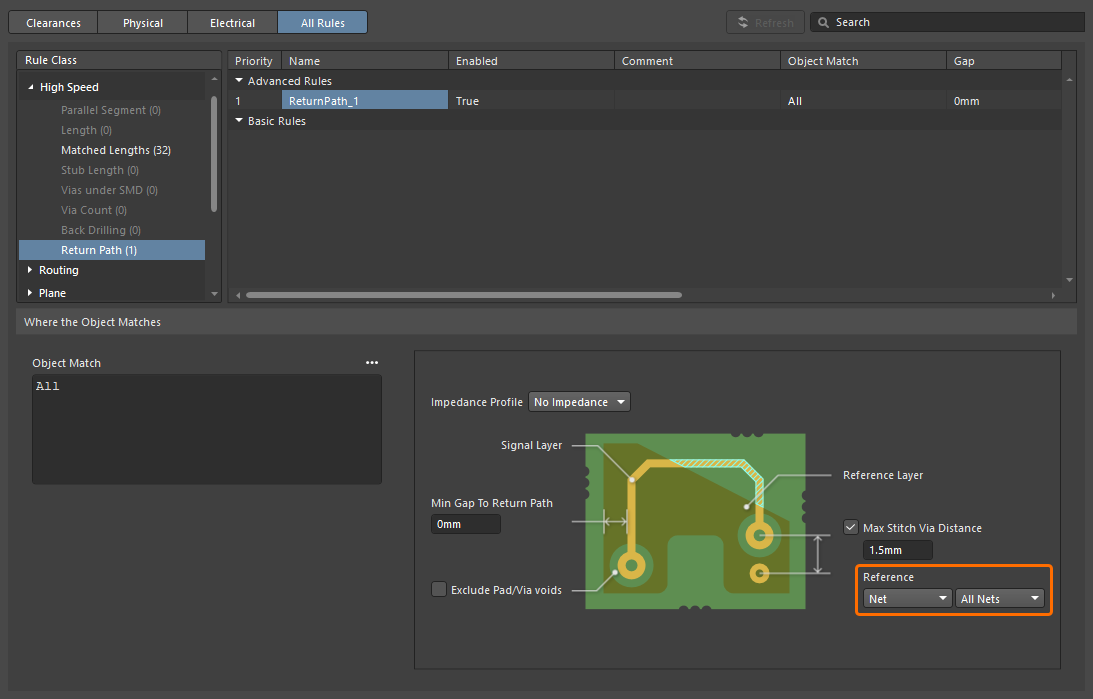Click the 0mm gap cell

tap(1004, 101)
